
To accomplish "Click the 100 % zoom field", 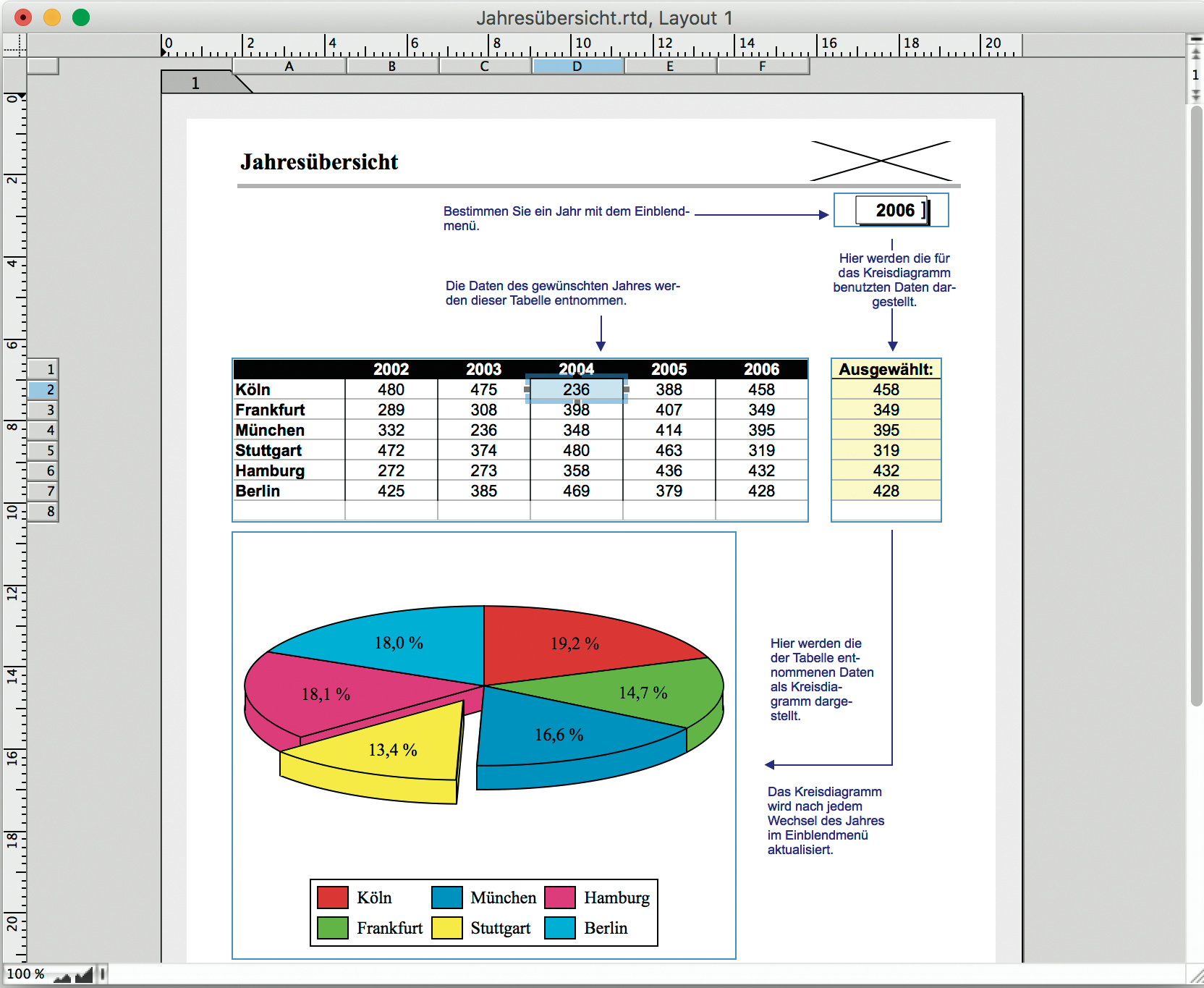I will [x=27, y=974].
